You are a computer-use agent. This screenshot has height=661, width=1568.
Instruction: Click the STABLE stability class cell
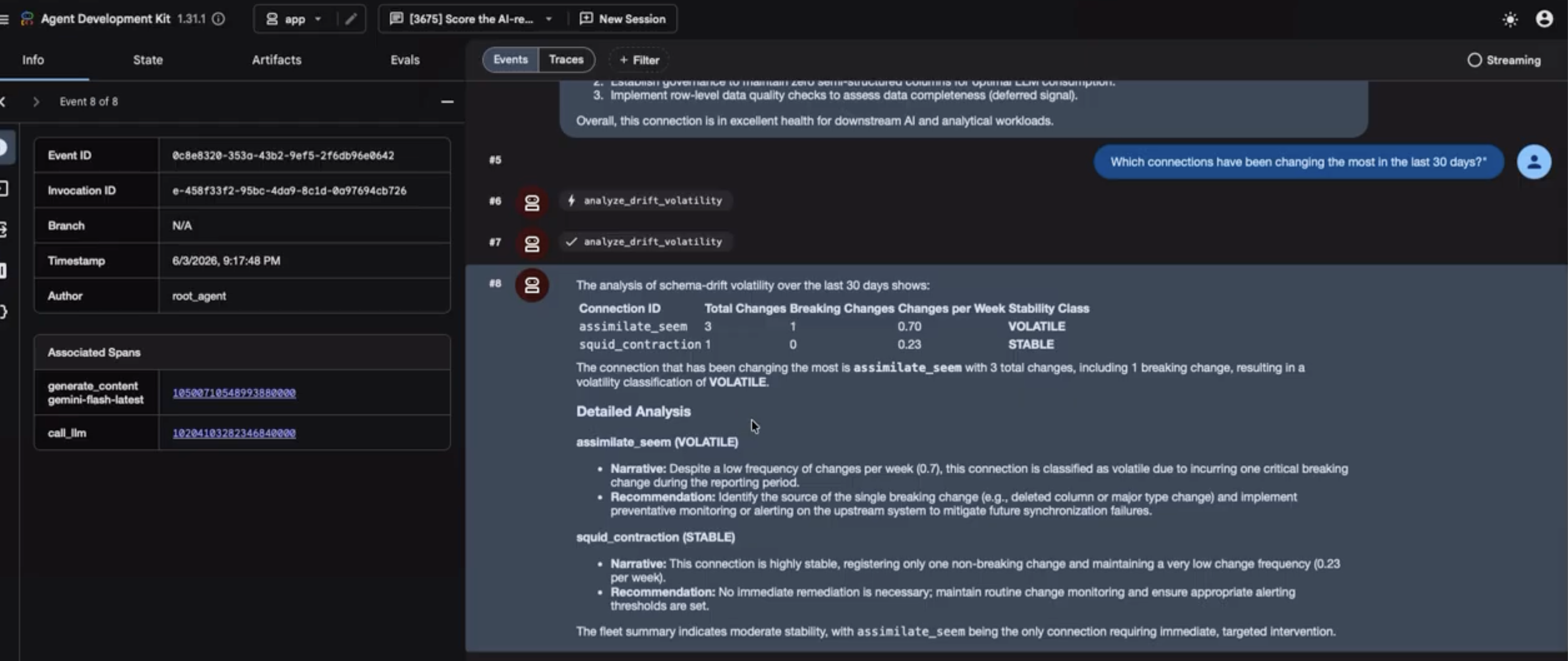tap(1031, 344)
